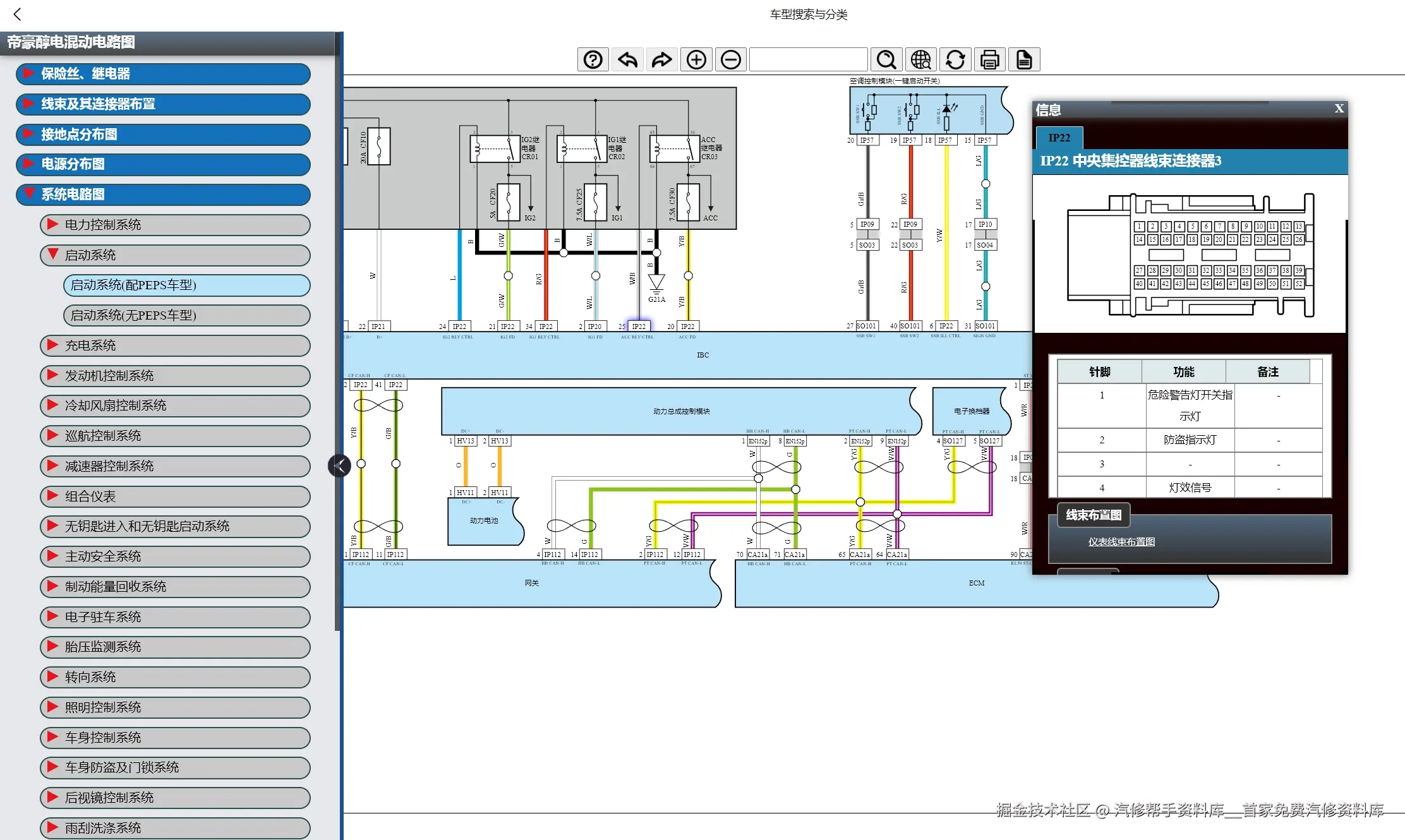Expand 接地点分布图 section

point(163,135)
